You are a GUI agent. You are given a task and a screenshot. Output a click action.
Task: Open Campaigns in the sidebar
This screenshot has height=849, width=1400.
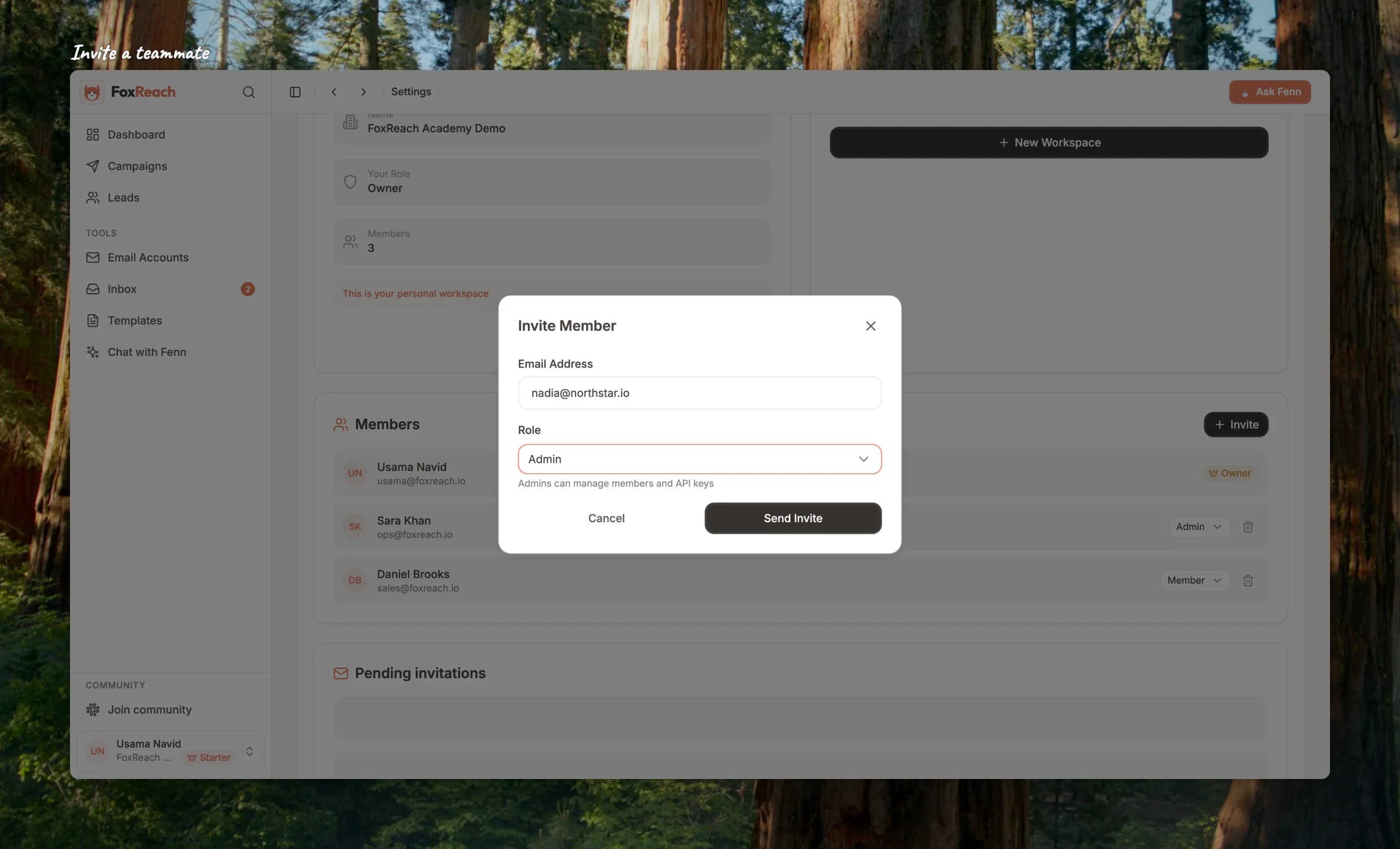[171, 166]
